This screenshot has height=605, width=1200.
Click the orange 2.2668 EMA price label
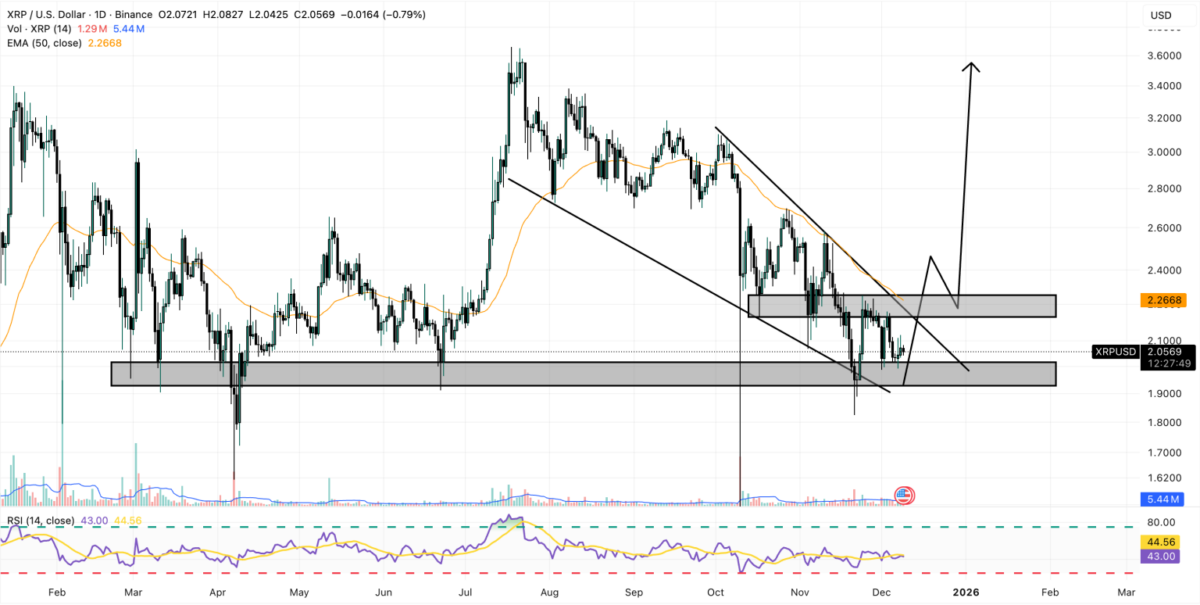point(1165,299)
